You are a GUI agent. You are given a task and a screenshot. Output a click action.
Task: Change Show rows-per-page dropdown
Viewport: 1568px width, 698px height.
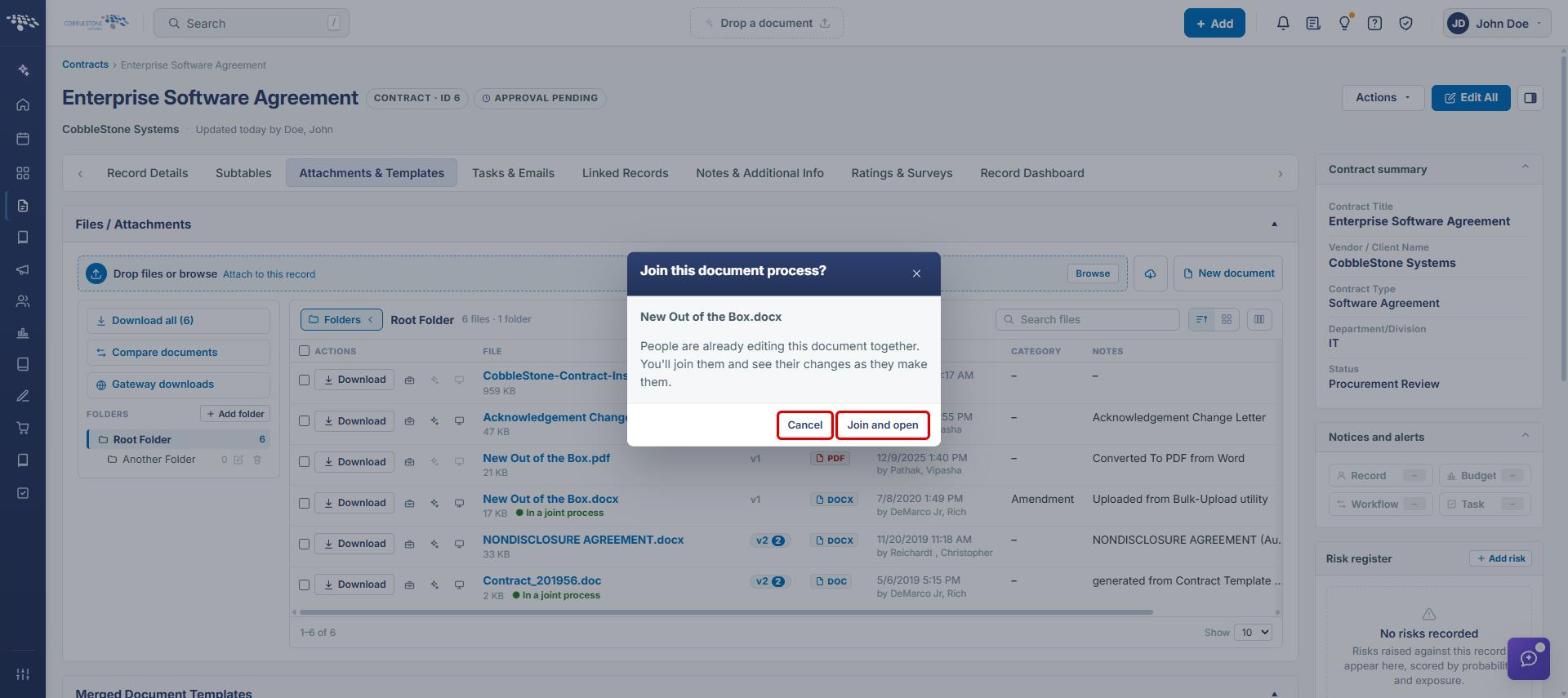pyautogui.click(x=1253, y=633)
